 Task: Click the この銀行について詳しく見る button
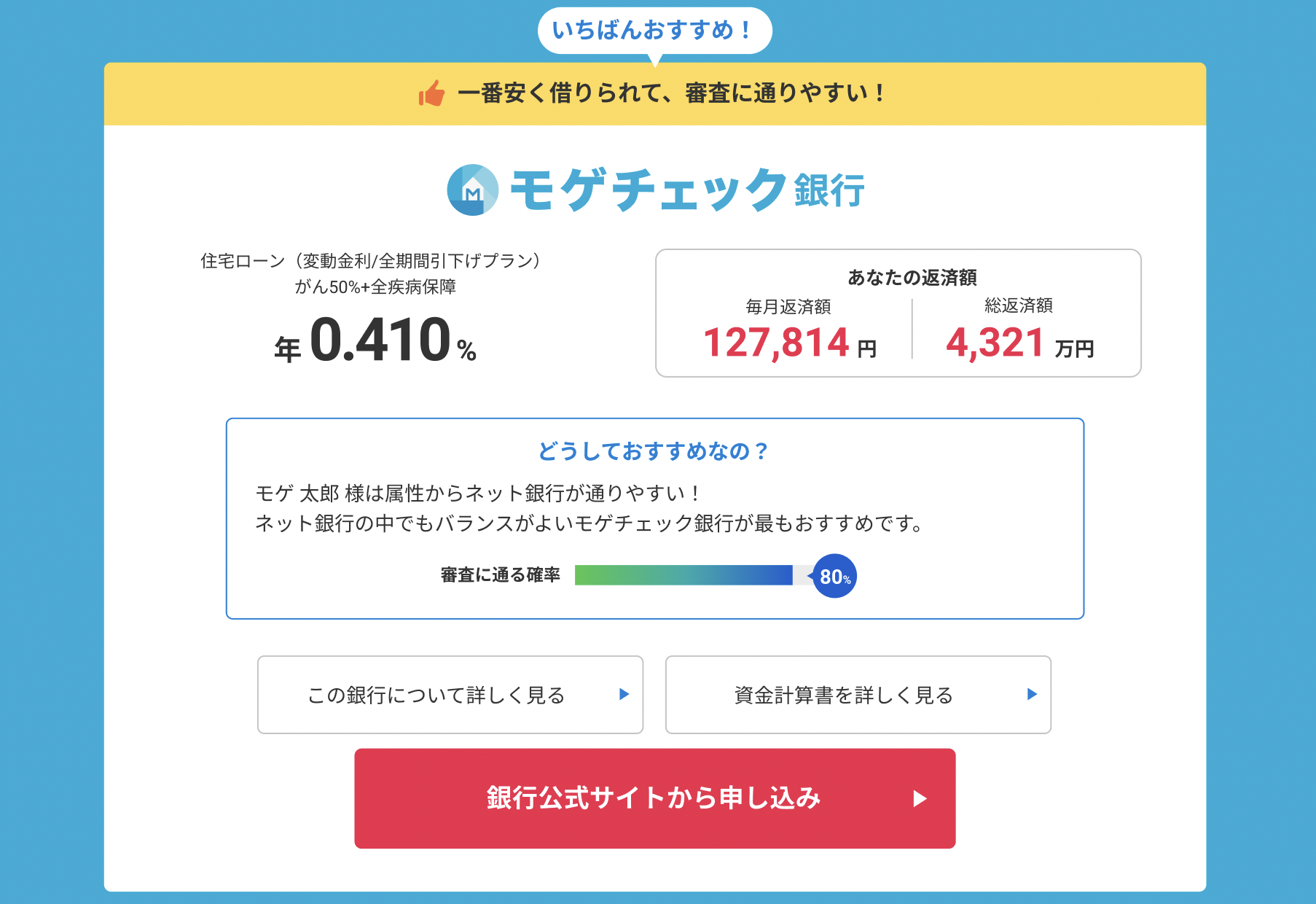450,695
